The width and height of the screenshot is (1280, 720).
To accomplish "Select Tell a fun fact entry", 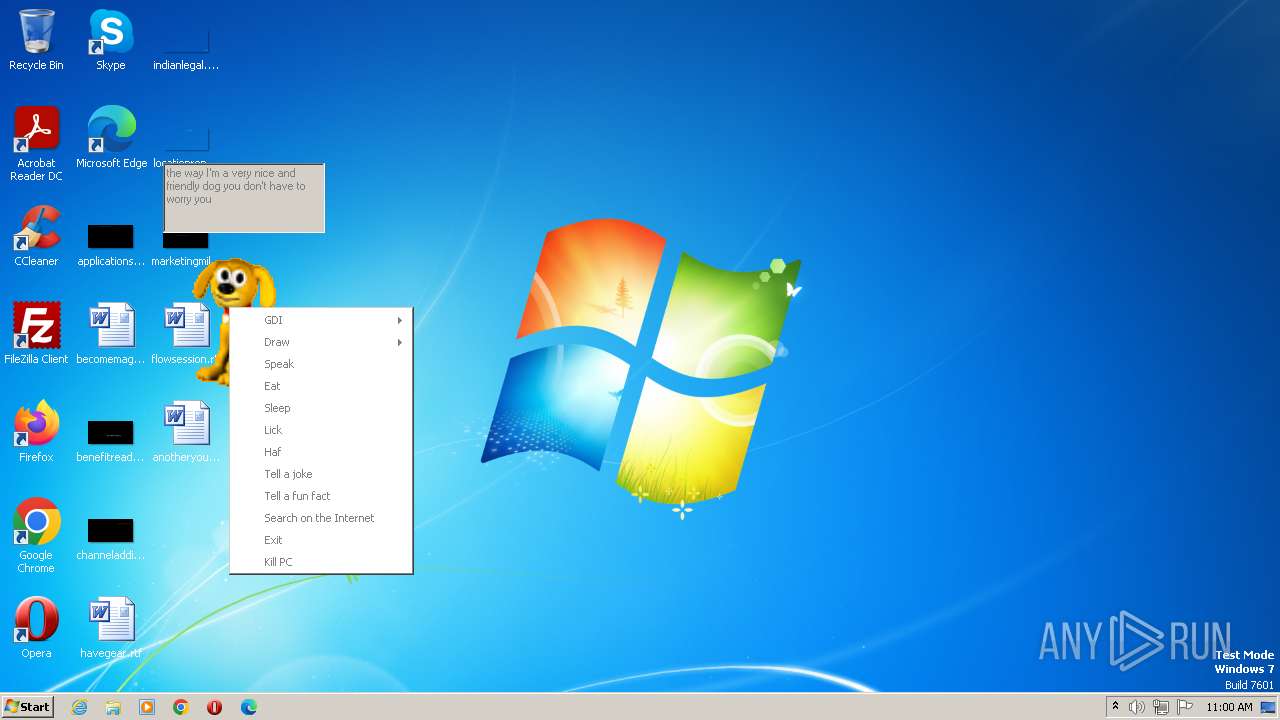I will (x=321, y=496).
